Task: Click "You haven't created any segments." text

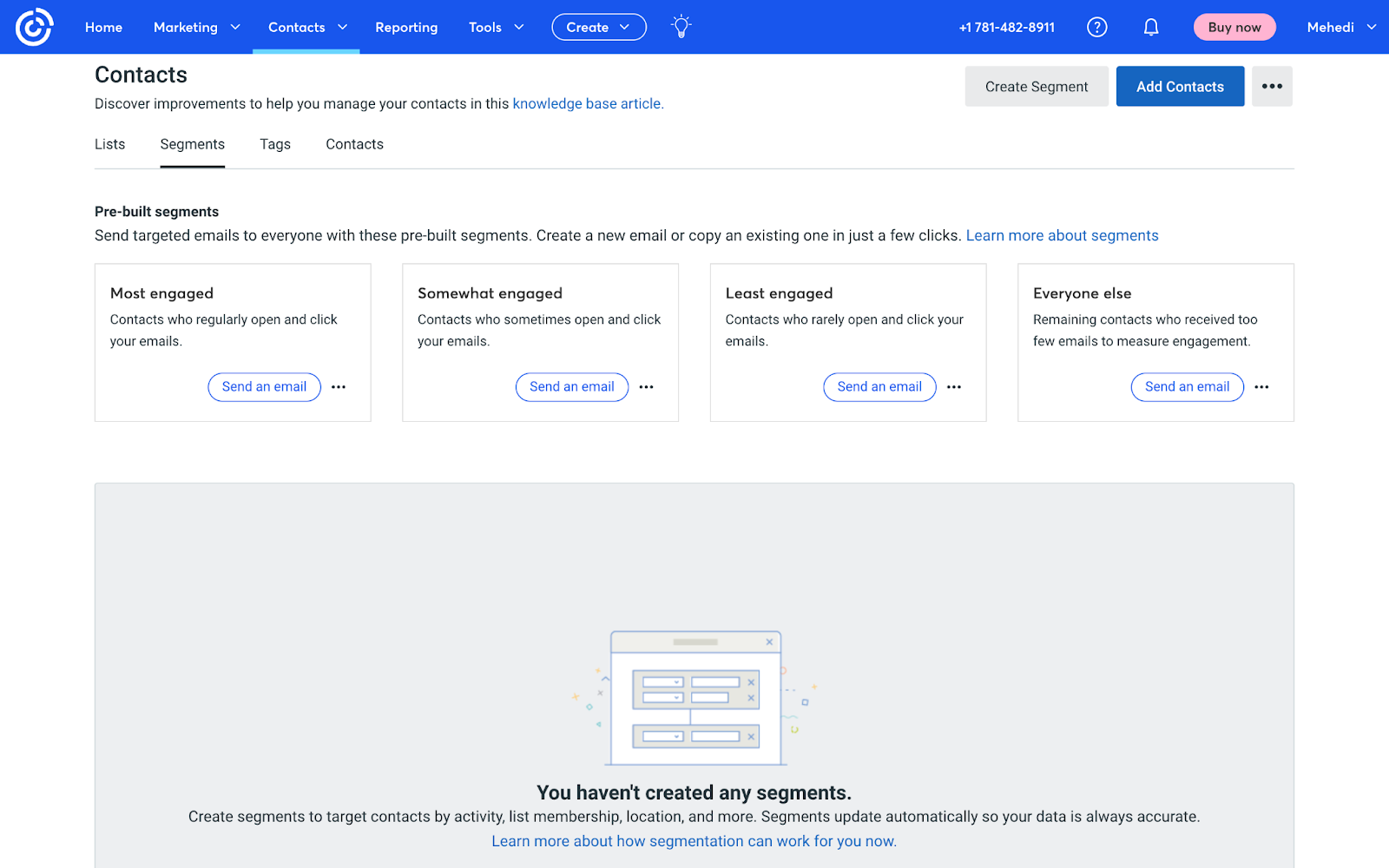Action: 694,792
